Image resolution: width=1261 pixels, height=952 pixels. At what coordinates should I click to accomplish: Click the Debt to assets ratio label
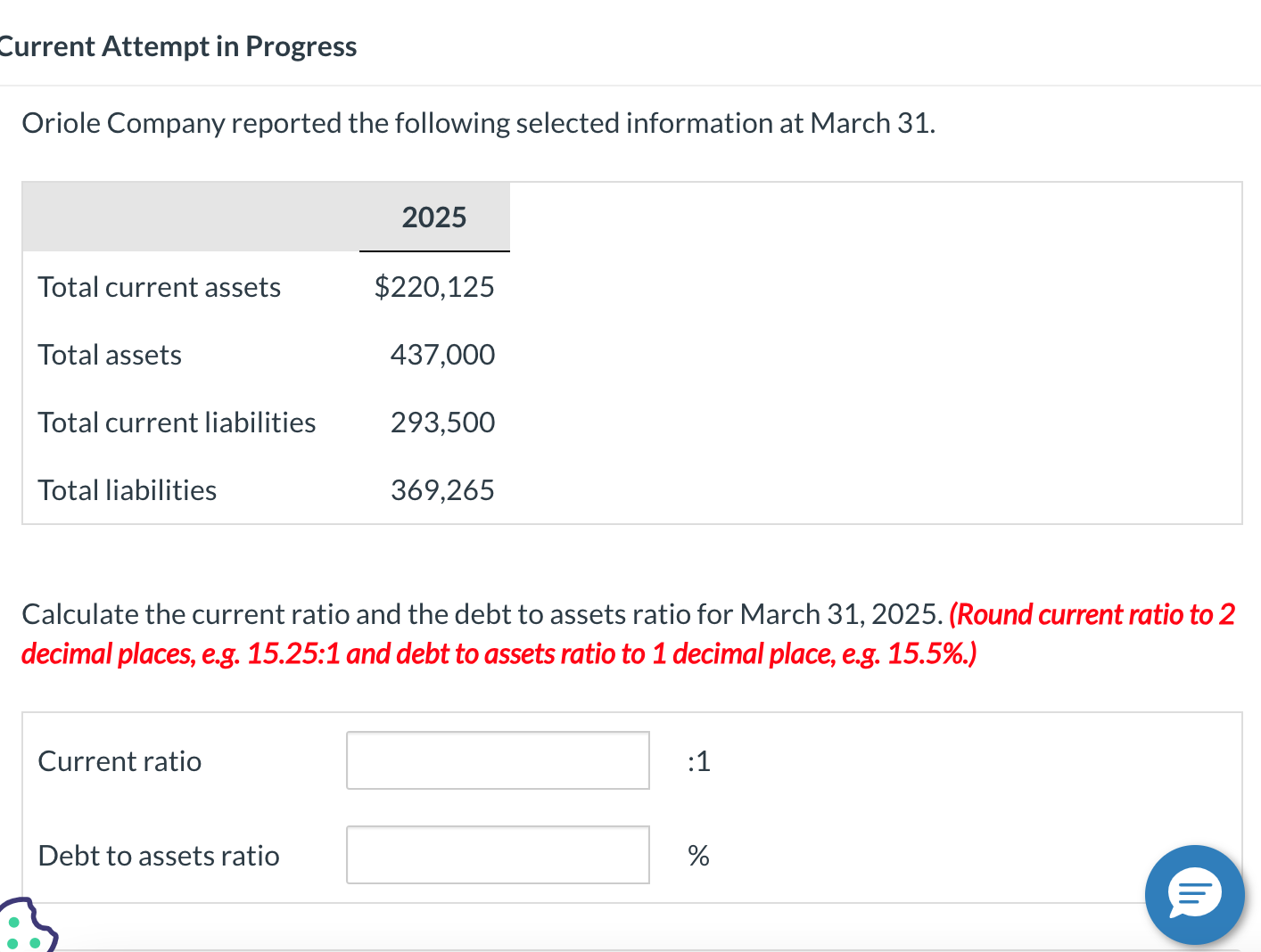coord(158,855)
